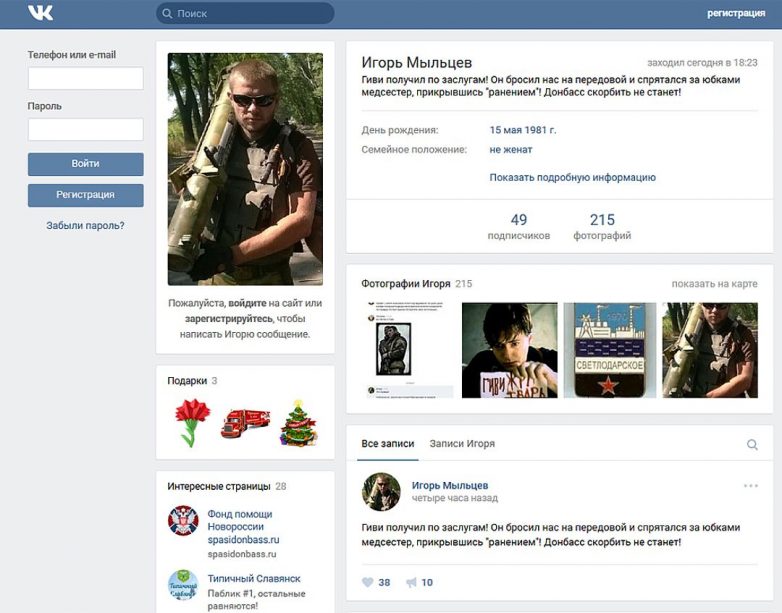The image size is (782, 613).
Task: Open the Светлодарское badge photo thumbnail
Action: (609, 350)
